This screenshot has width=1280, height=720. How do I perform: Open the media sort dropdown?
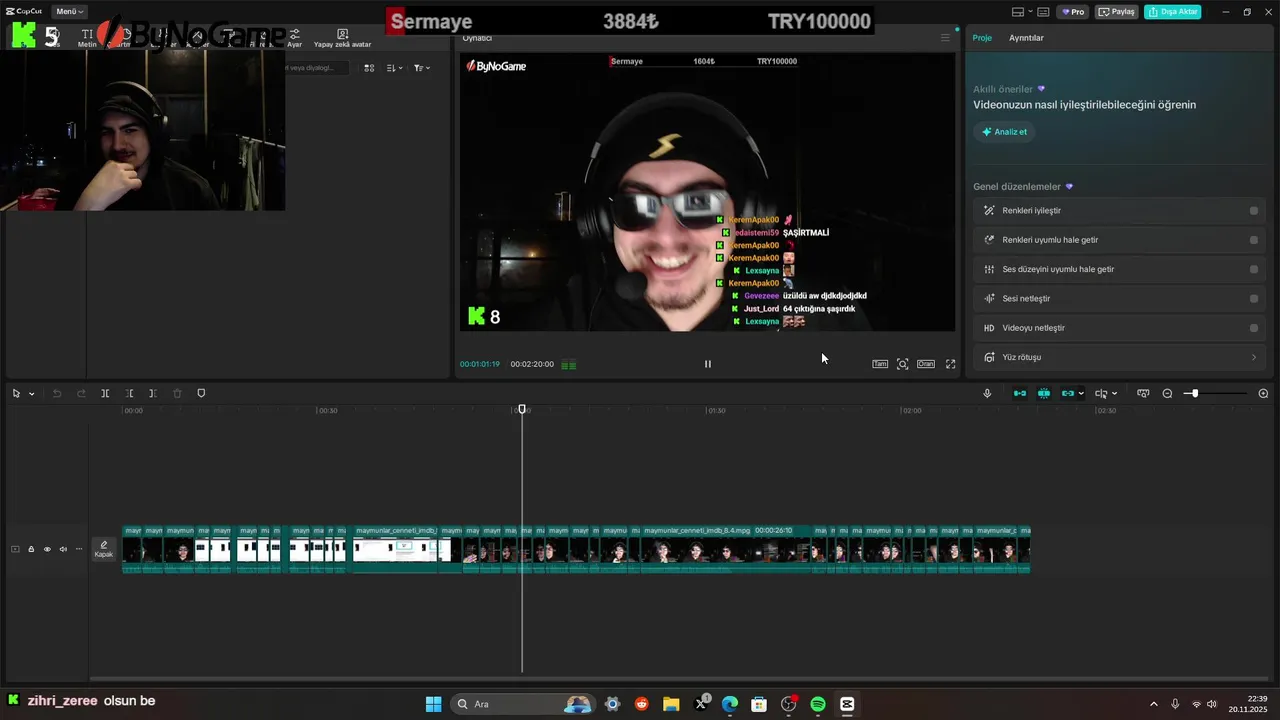(394, 68)
